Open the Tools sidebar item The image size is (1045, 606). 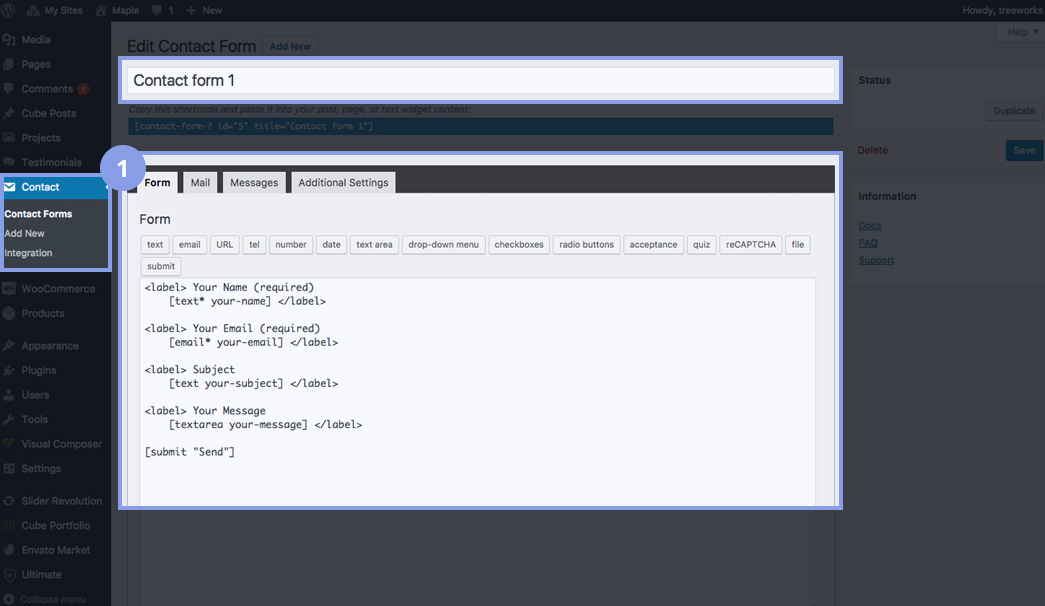pos(34,419)
